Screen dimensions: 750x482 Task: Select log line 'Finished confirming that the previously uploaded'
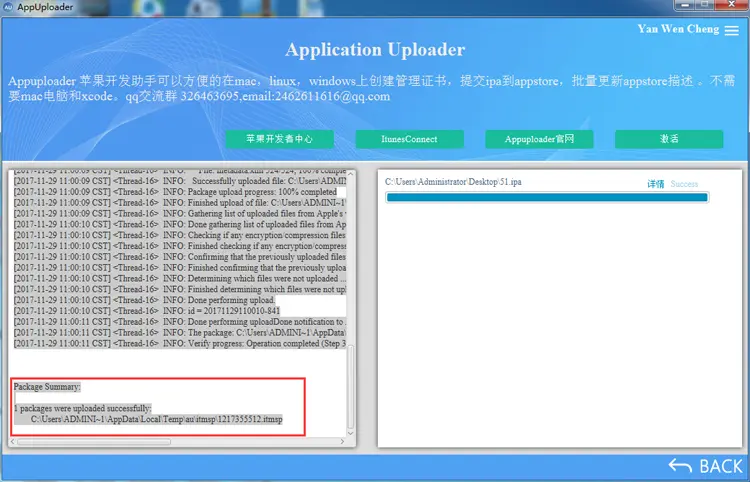[180, 268]
